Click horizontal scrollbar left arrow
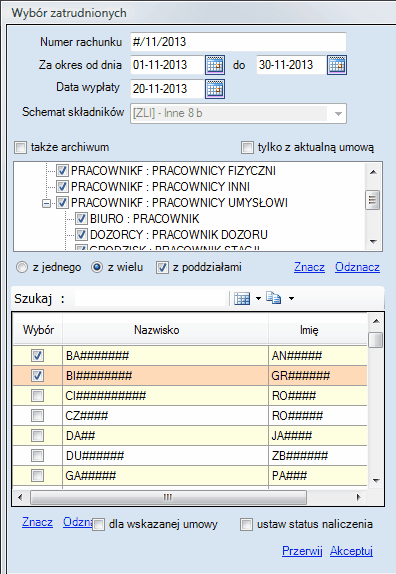Viewport: 396px width, 574px height. click(20, 497)
